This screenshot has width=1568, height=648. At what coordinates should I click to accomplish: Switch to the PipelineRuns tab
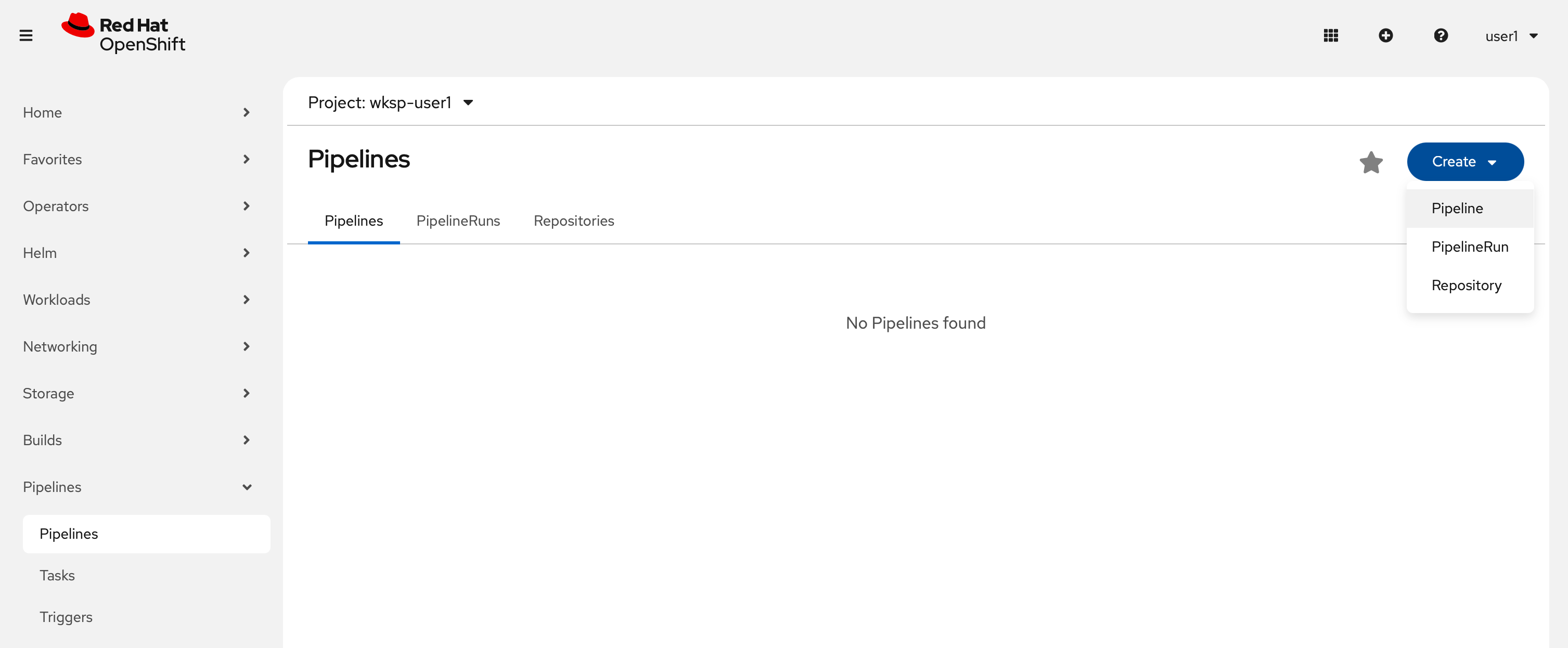458,221
